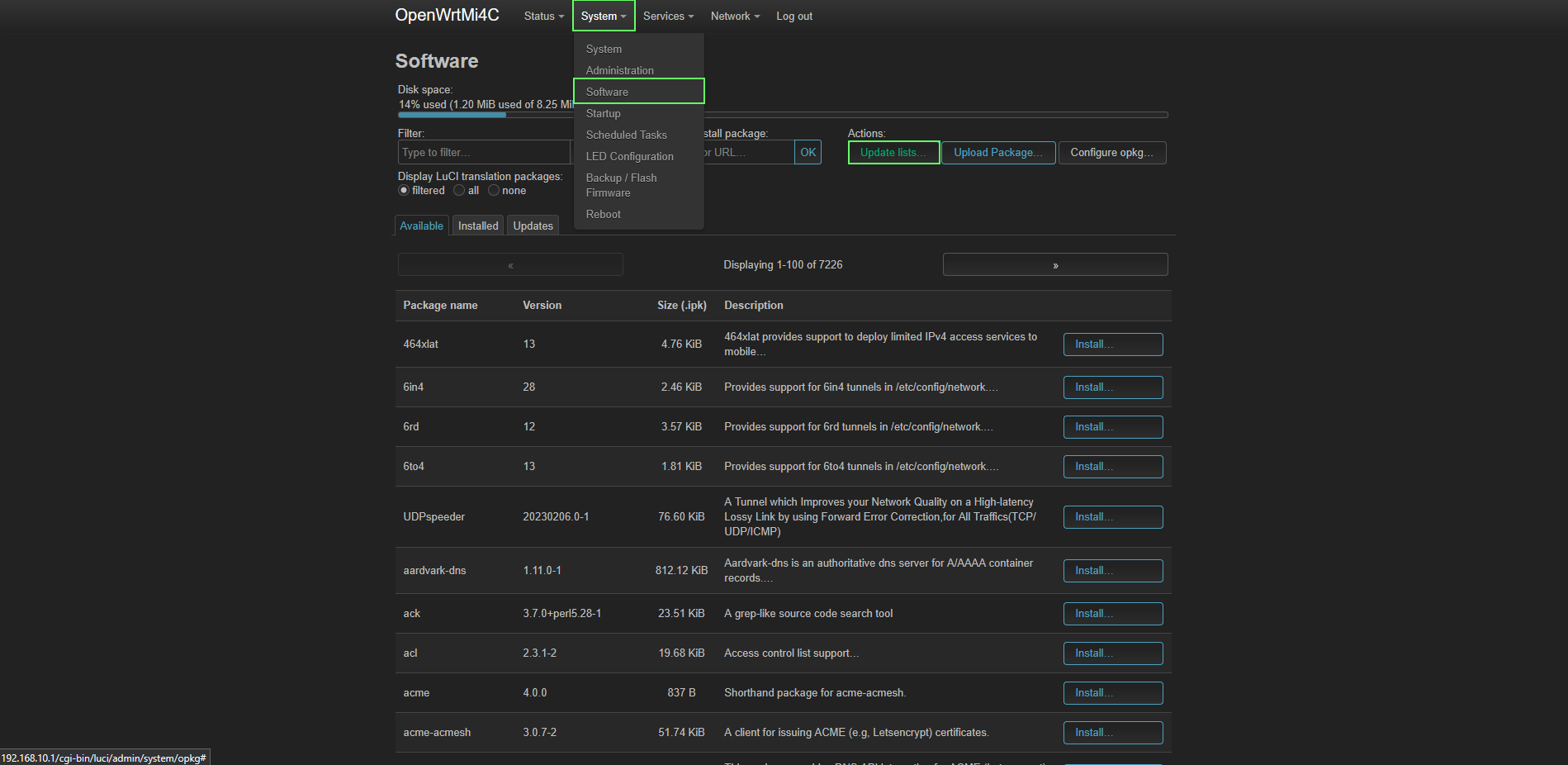
Task: Install the UDPspeeder package
Action: point(1113,516)
